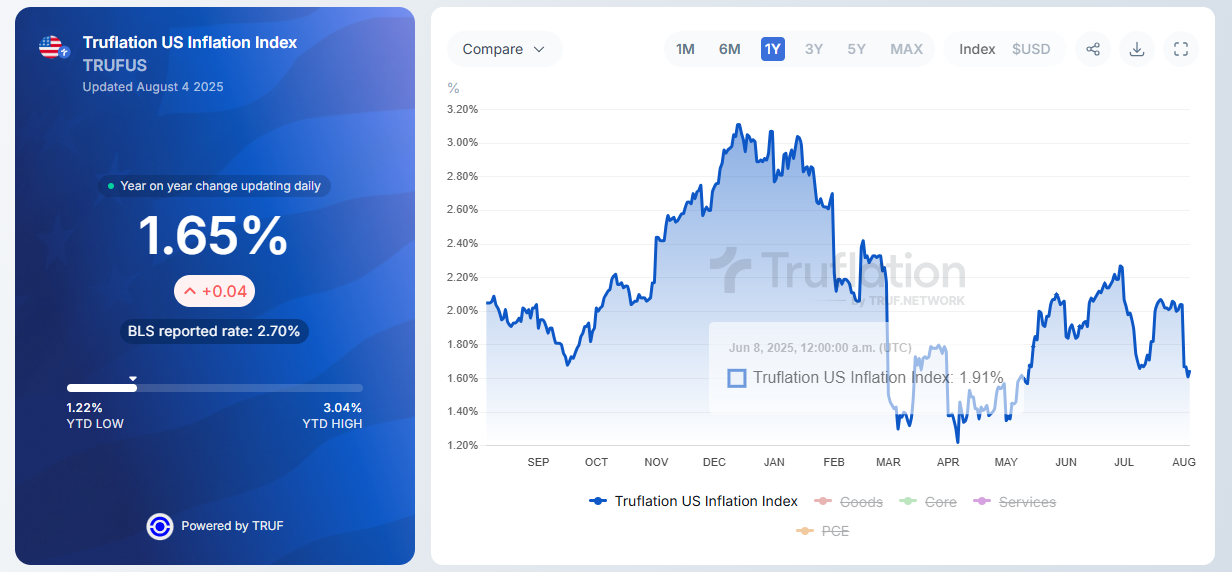Select the Index display mode
The height and width of the screenshot is (572, 1232).
[977, 49]
